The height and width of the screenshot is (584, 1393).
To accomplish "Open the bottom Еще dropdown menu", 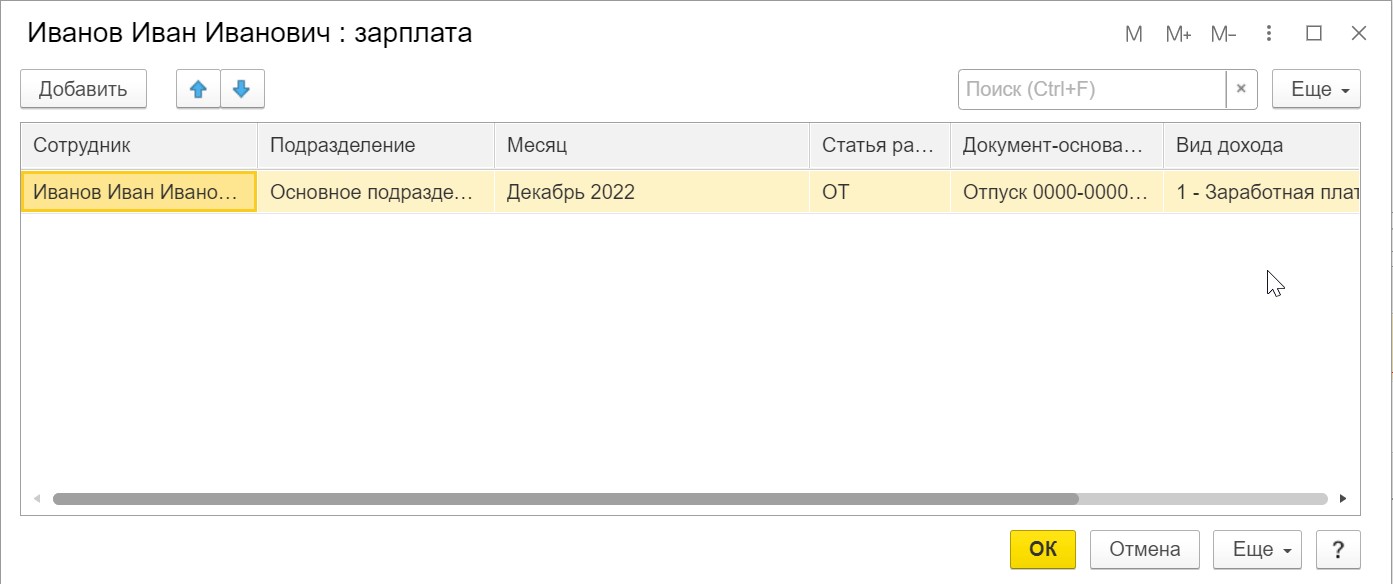I will [x=1258, y=549].
